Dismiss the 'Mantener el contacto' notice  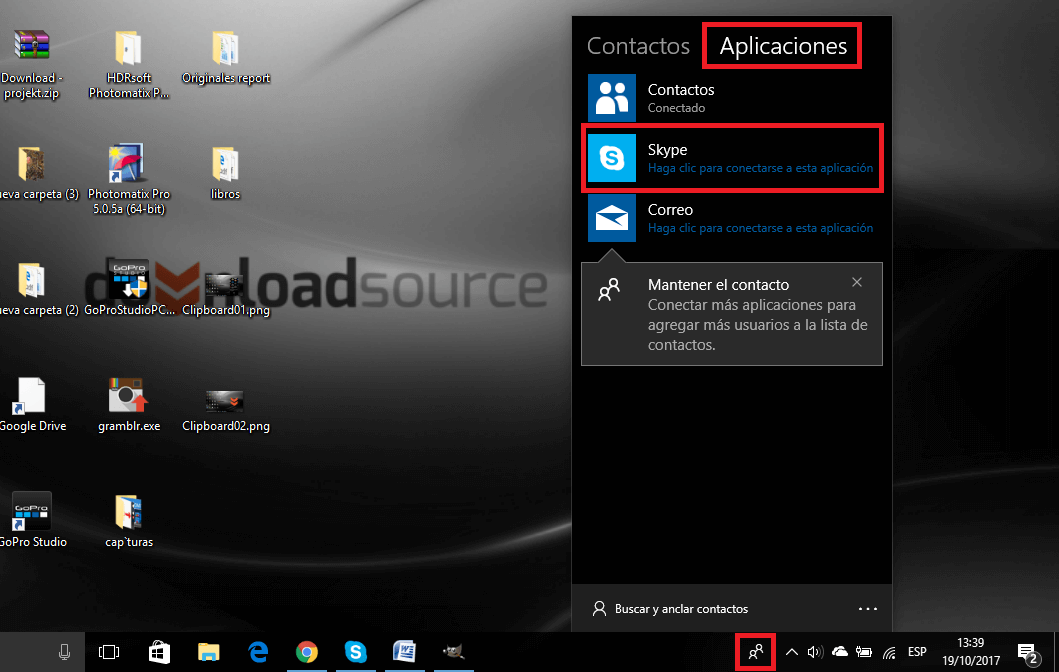tap(856, 282)
